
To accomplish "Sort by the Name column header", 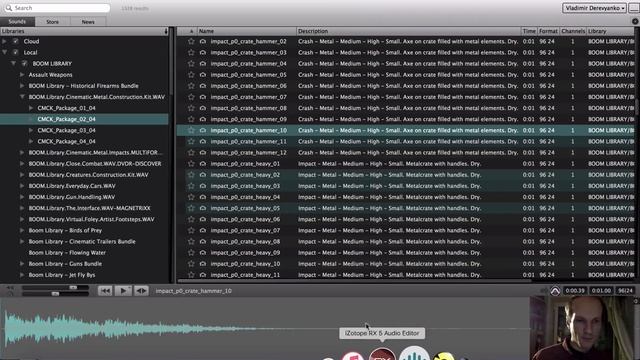I will 247,31.
